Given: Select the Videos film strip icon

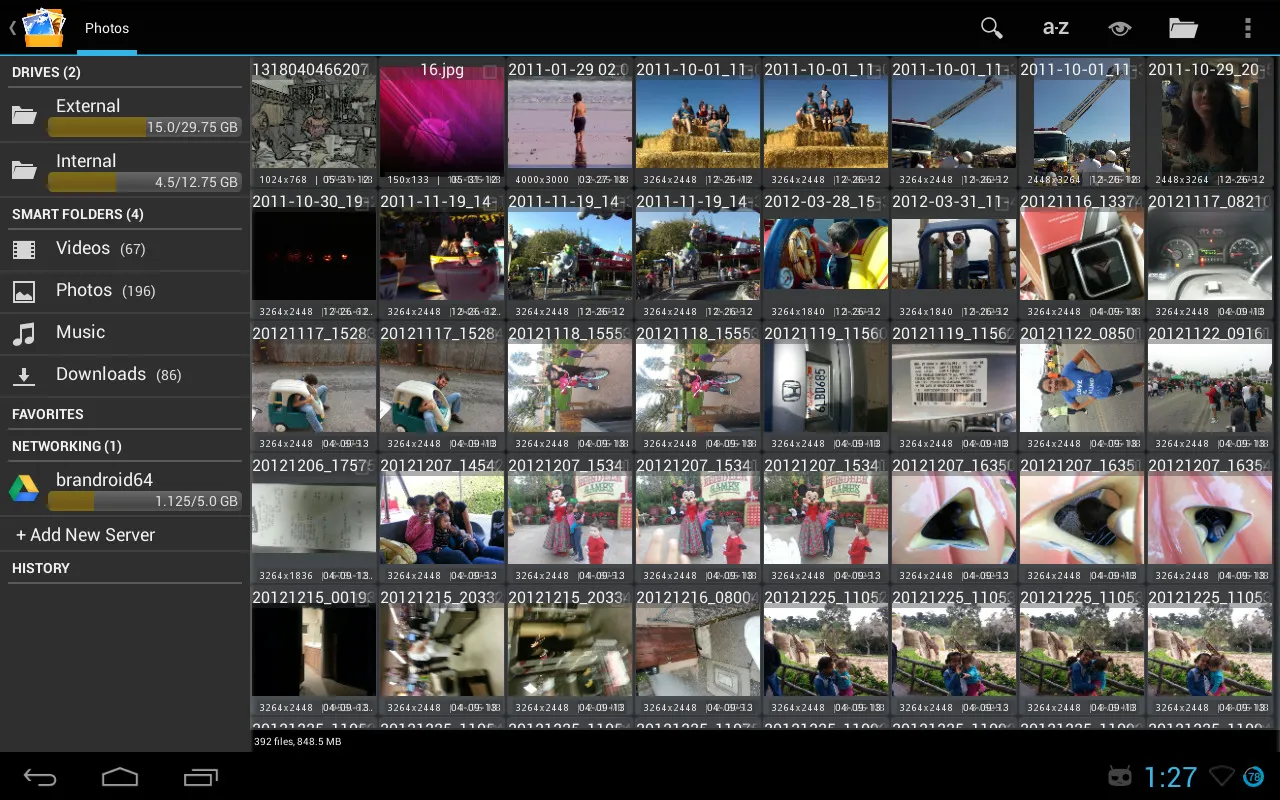Looking at the screenshot, I should point(23,248).
